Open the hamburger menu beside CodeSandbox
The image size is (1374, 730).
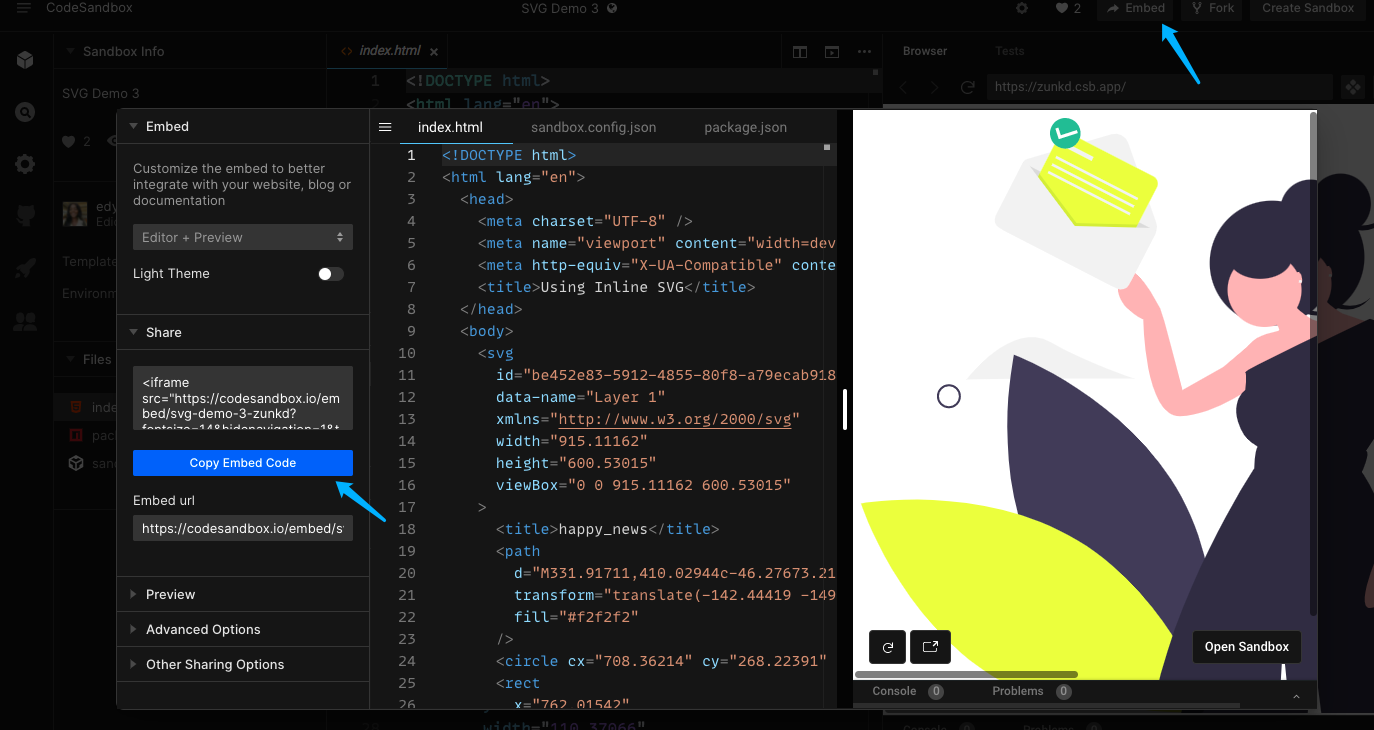tap(24, 8)
